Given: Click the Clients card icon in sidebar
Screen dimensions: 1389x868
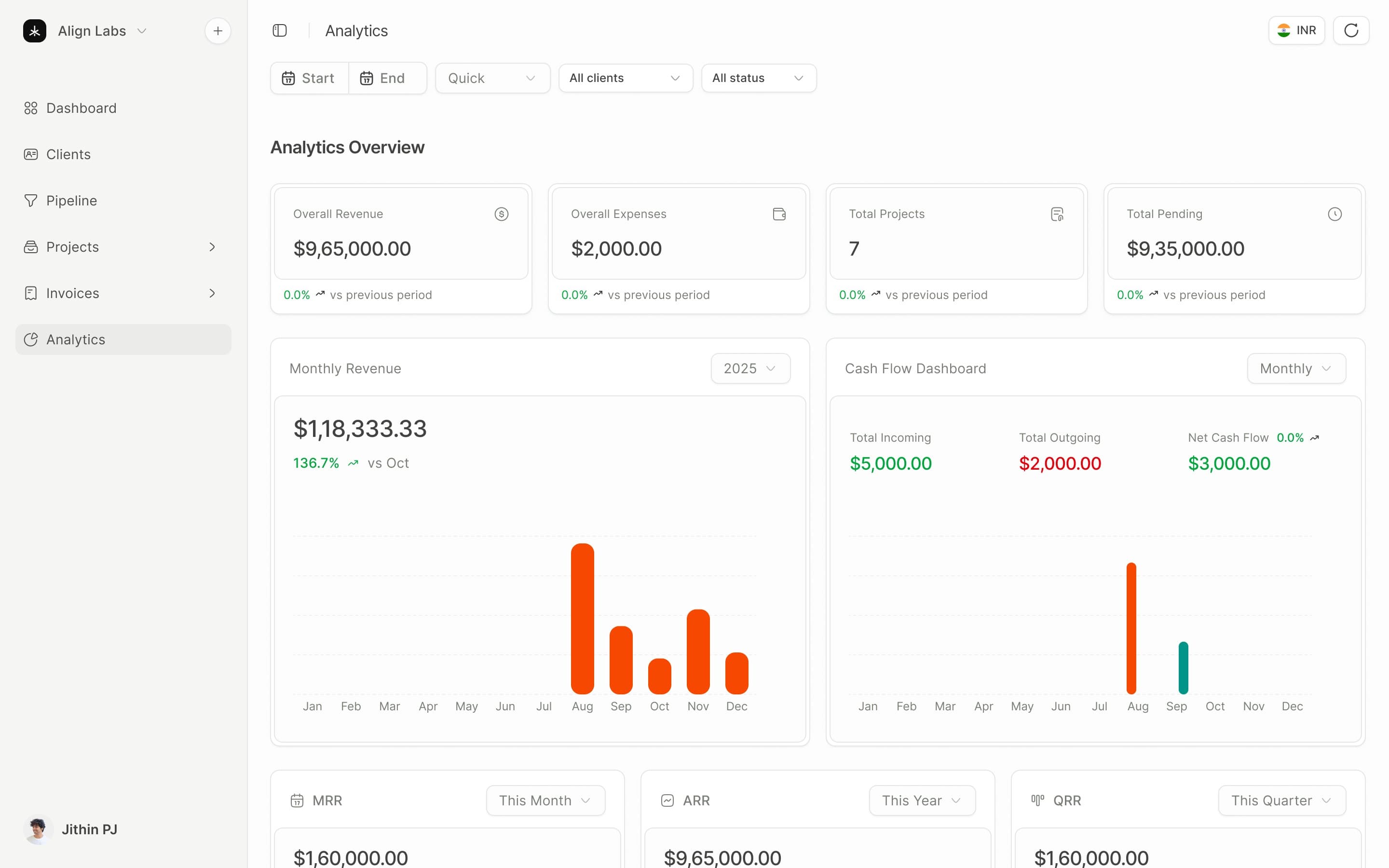Looking at the screenshot, I should 31,154.
